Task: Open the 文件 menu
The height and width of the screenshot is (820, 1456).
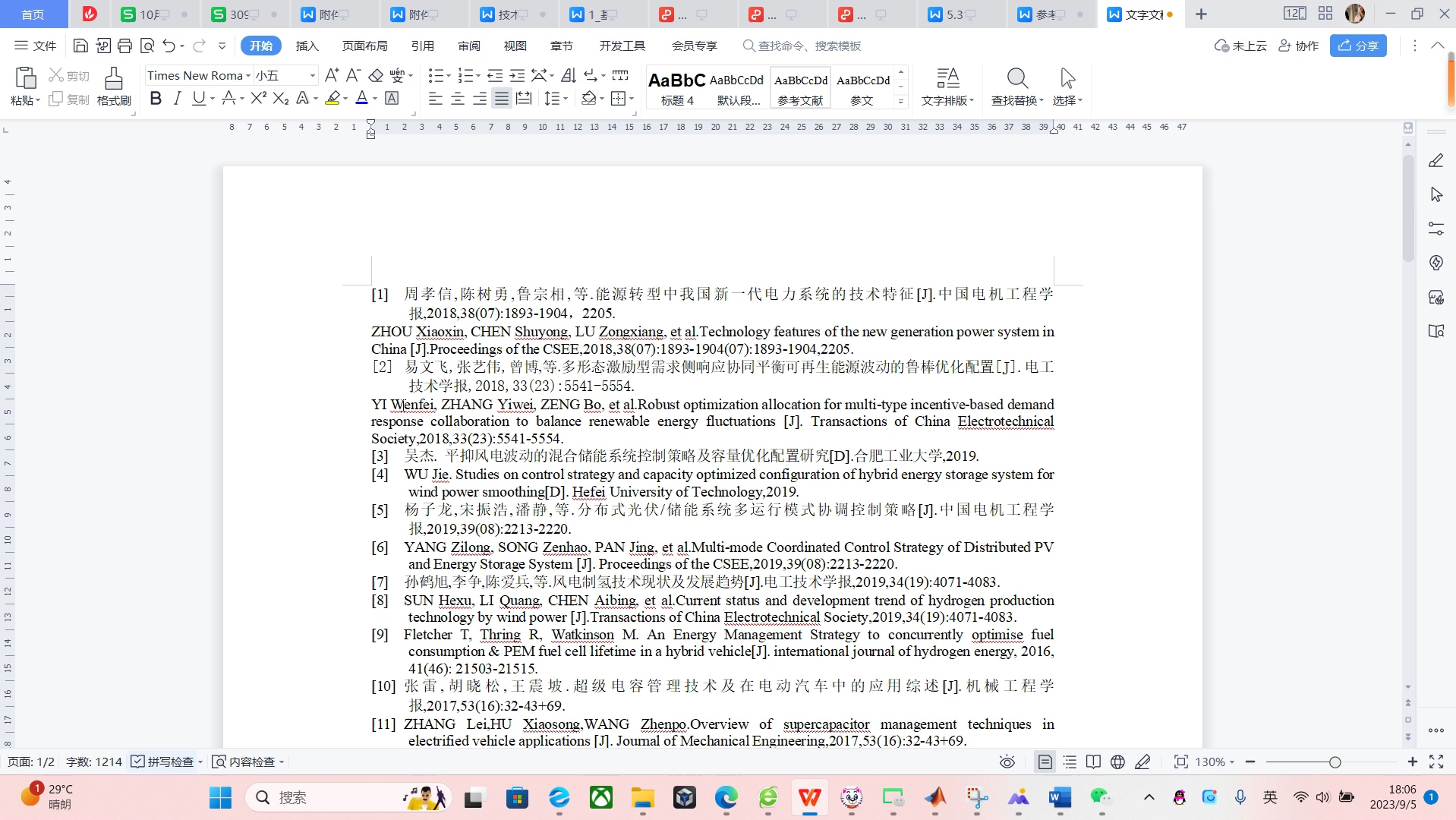Action: (36, 46)
